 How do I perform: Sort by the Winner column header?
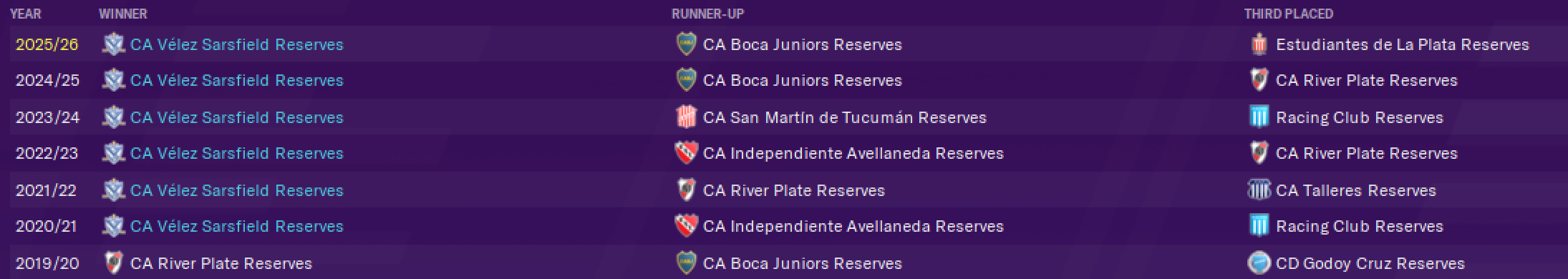[123, 14]
